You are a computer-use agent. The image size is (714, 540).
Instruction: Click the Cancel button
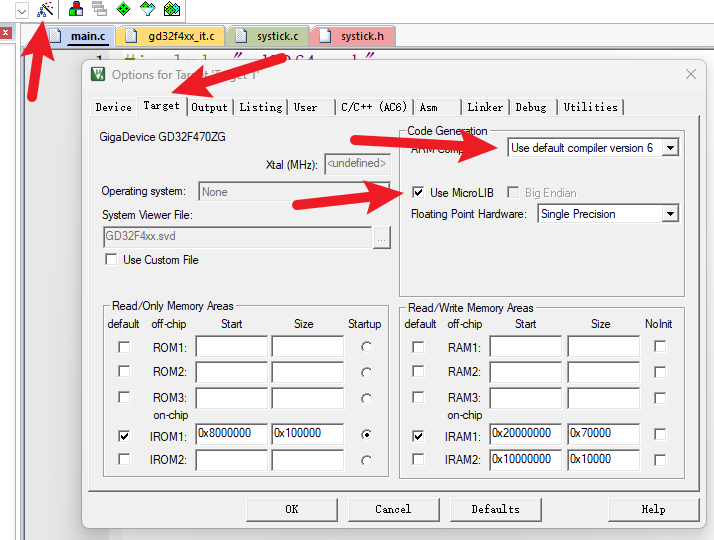[393, 509]
